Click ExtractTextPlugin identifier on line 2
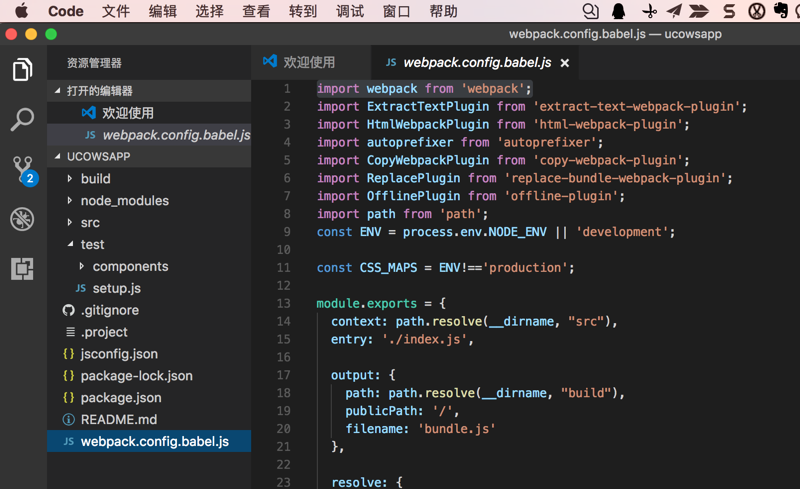Image resolution: width=800 pixels, height=489 pixels. pyautogui.click(x=428, y=106)
